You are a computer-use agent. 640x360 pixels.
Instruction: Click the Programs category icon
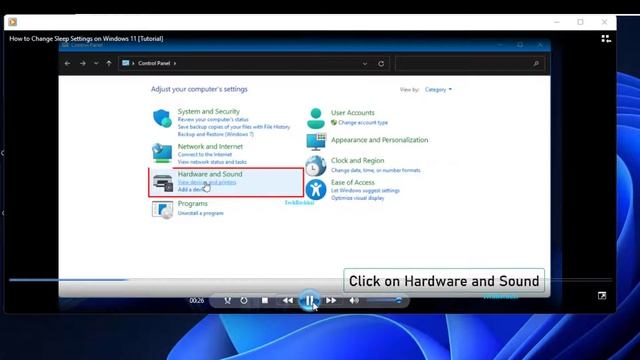(x=162, y=210)
